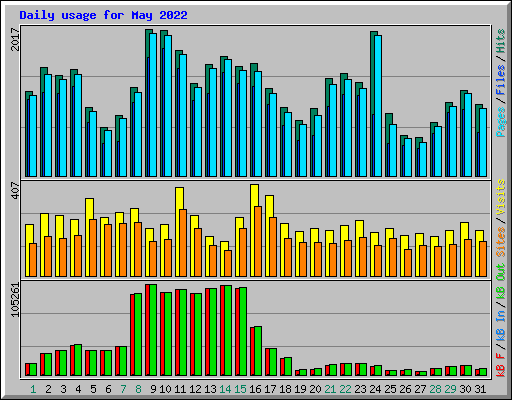Click day 29 on the x-axis
The width and height of the screenshot is (512, 400).
click(x=450, y=389)
